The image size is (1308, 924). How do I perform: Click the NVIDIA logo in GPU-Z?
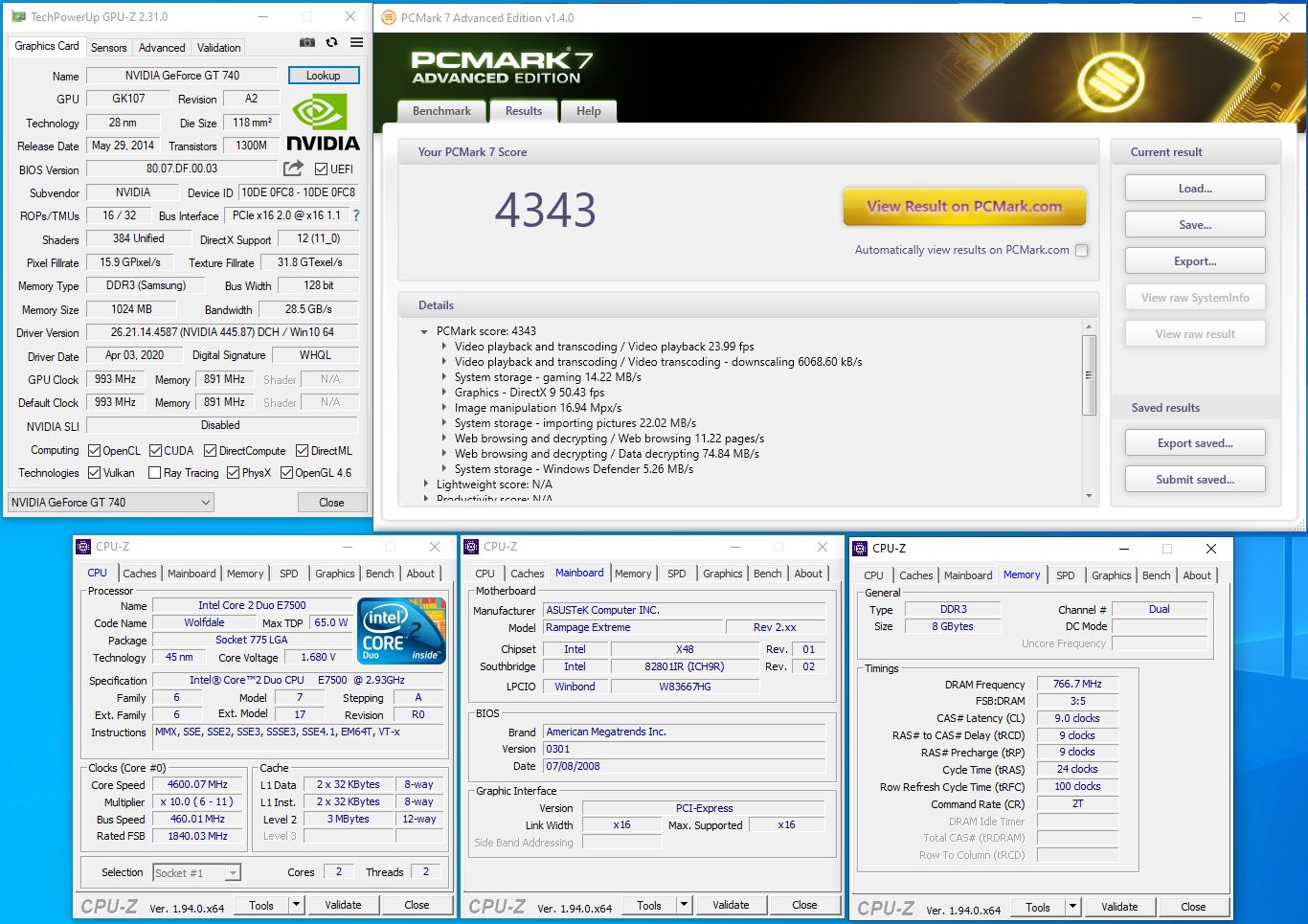coord(323,123)
